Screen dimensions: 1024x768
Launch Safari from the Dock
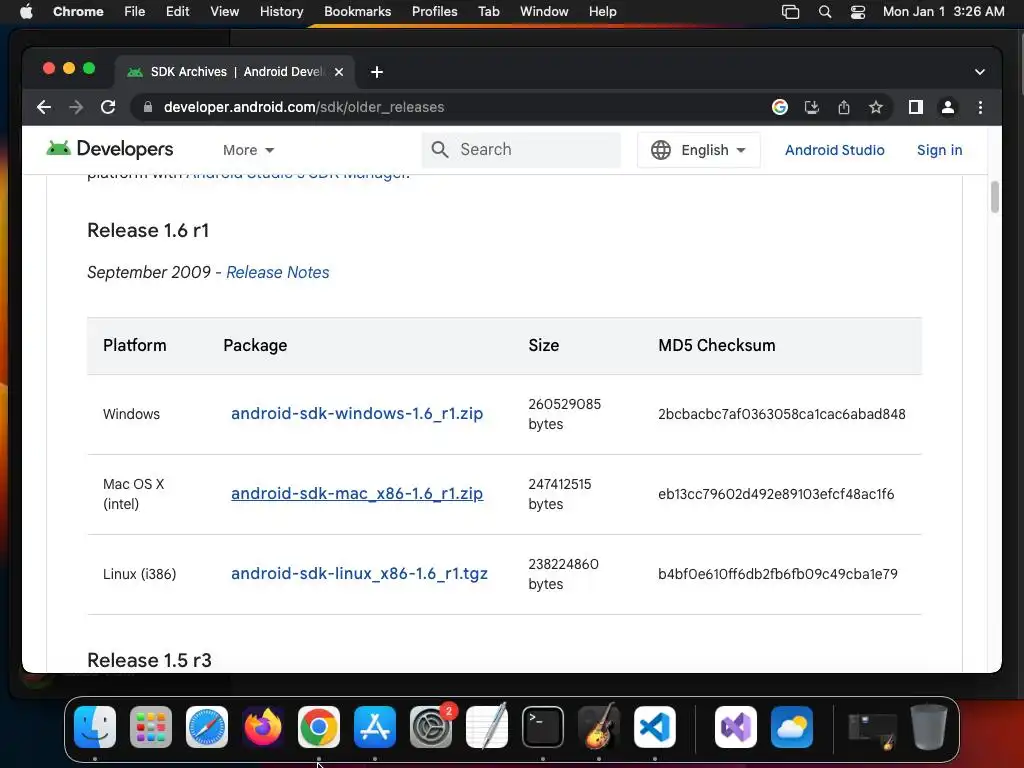(x=207, y=726)
